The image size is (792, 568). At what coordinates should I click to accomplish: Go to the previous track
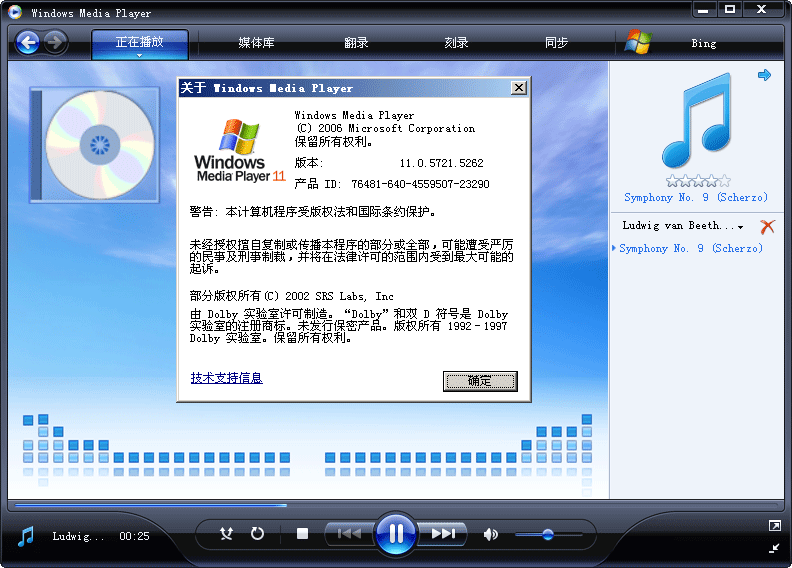coord(349,534)
